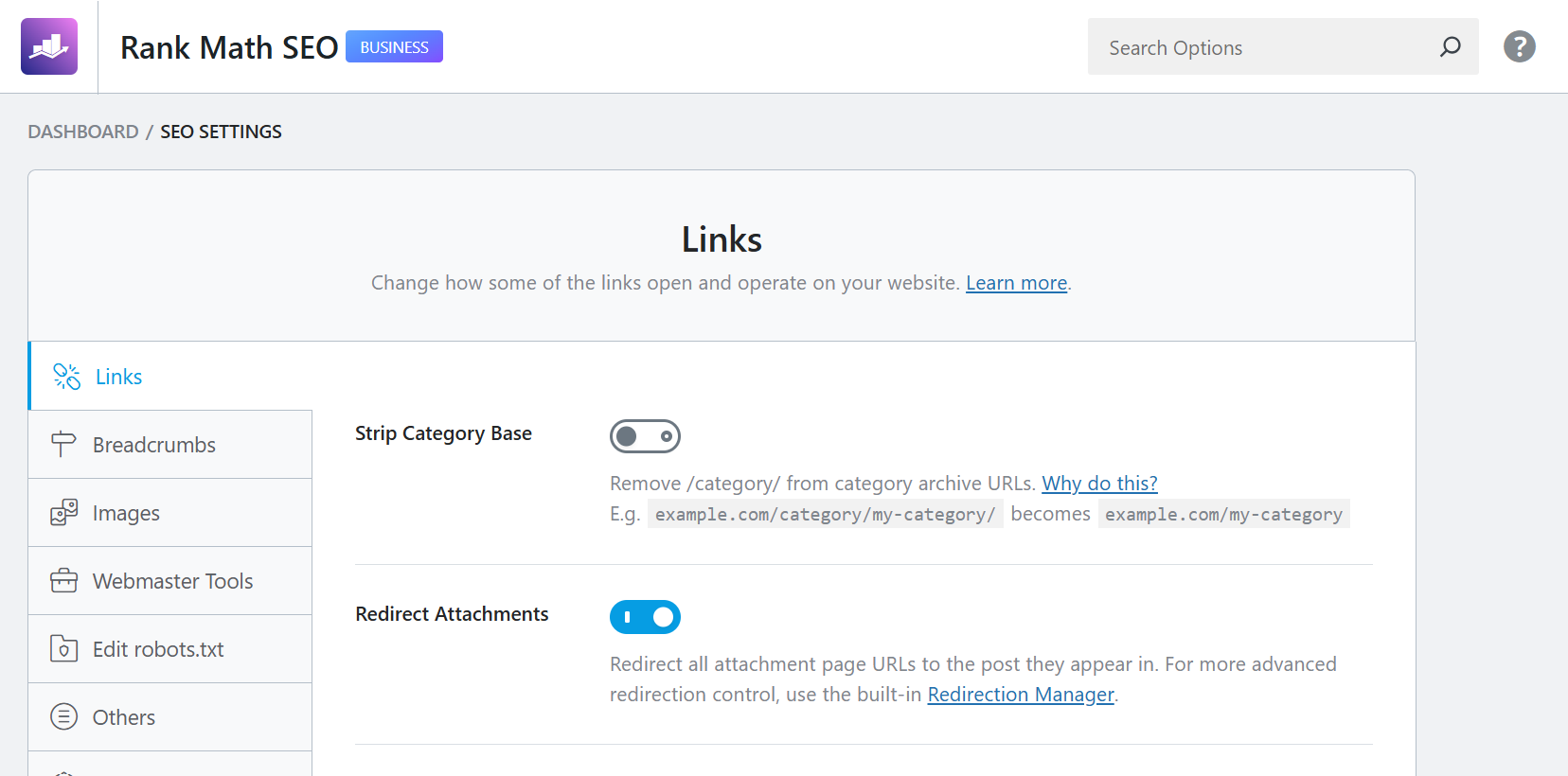Click the search magnifier icon
The image size is (1568, 776).
coord(1450,46)
